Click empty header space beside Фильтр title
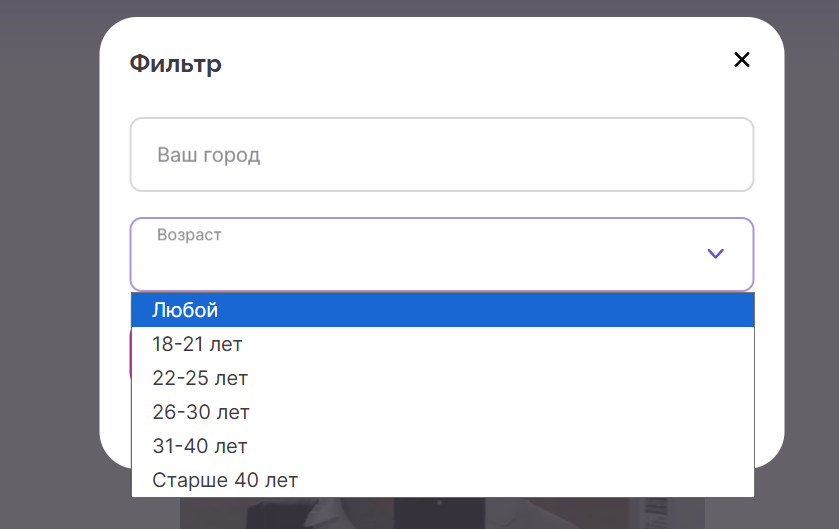 (x=480, y=65)
